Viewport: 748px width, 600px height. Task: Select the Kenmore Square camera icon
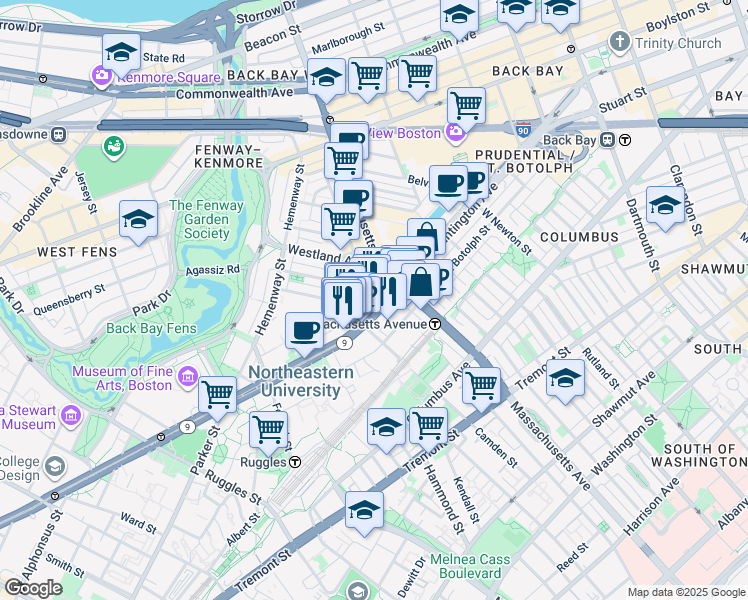tap(101, 77)
